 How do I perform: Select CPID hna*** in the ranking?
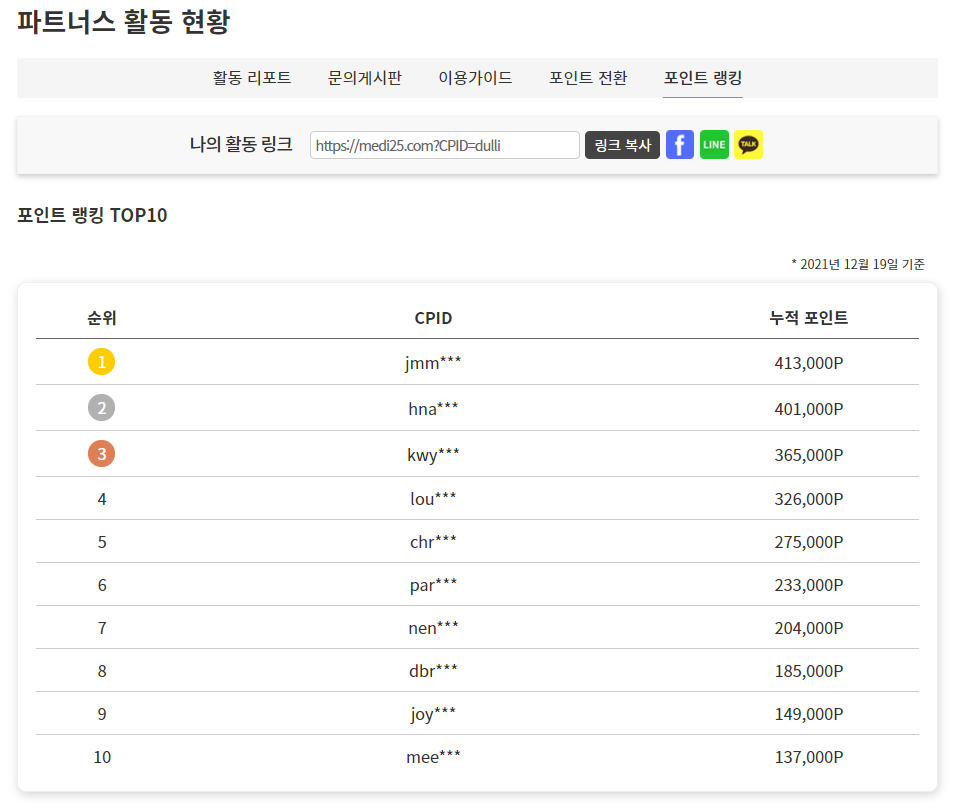point(433,408)
